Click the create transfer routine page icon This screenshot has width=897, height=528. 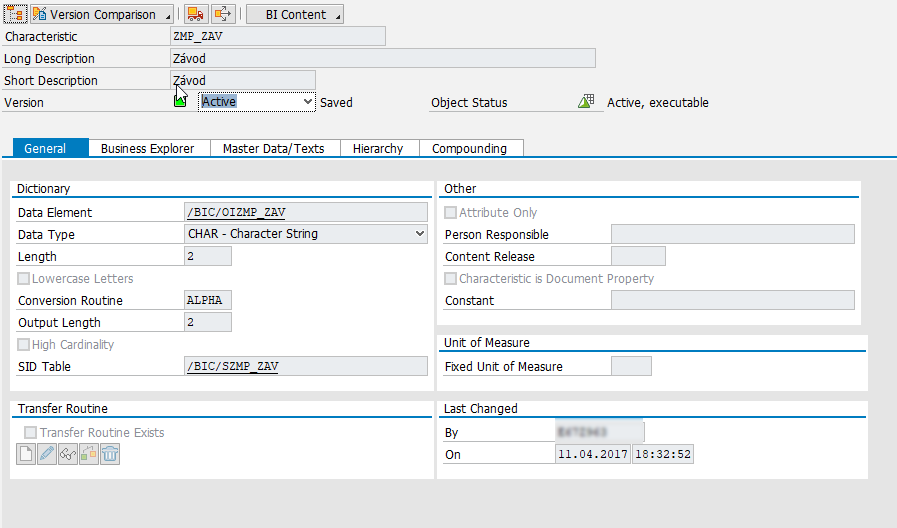coord(27,454)
